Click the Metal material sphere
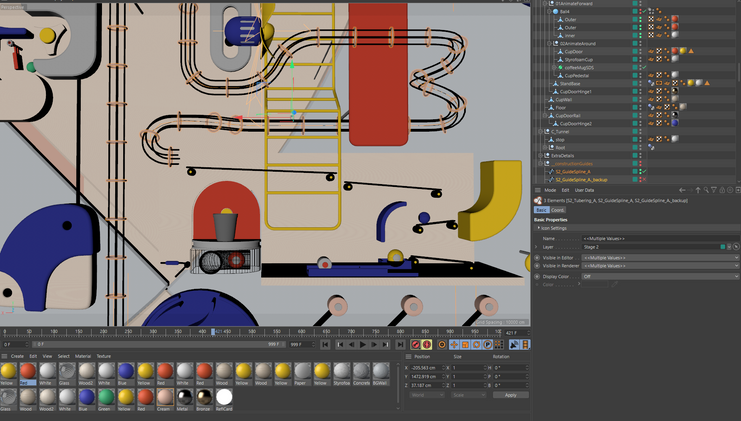Image resolution: width=741 pixels, height=421 pixels. point(182,398)
